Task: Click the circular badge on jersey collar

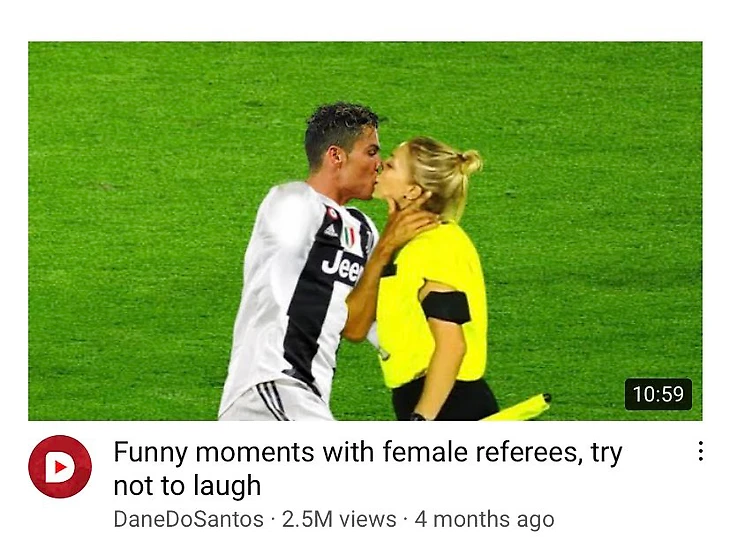Action: tap(333, 214)
